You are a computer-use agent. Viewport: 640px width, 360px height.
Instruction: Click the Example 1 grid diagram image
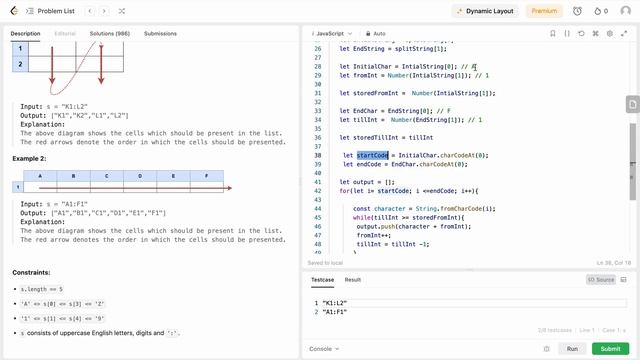point(68,68)
